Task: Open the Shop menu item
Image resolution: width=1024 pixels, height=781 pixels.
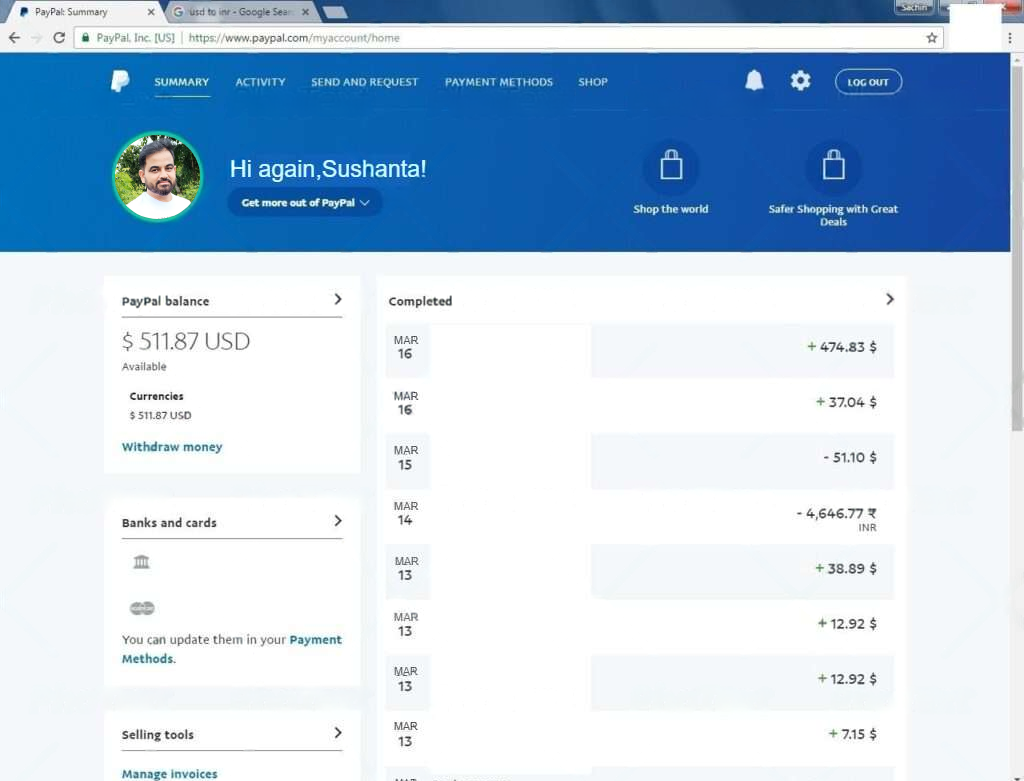Action: click(593, 82)
